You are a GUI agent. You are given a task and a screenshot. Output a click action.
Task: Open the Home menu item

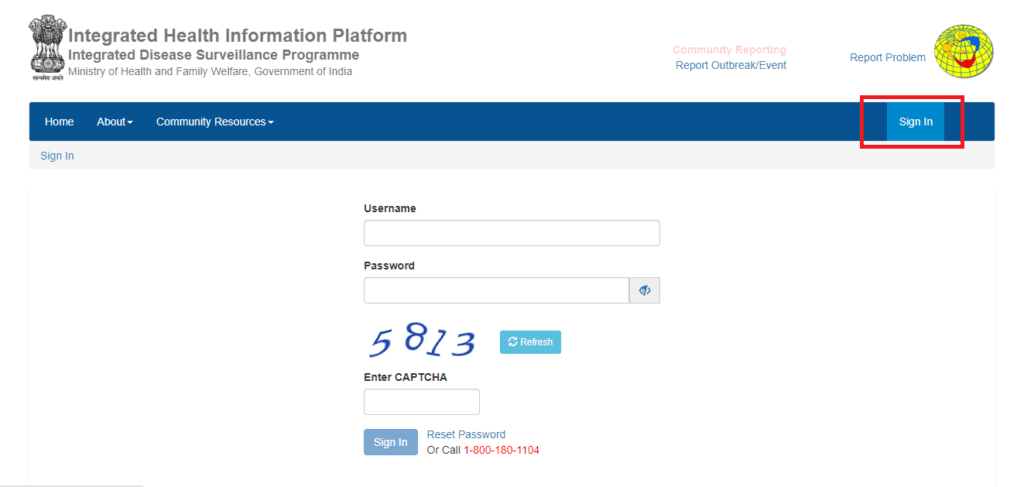[x=59, y=122]
